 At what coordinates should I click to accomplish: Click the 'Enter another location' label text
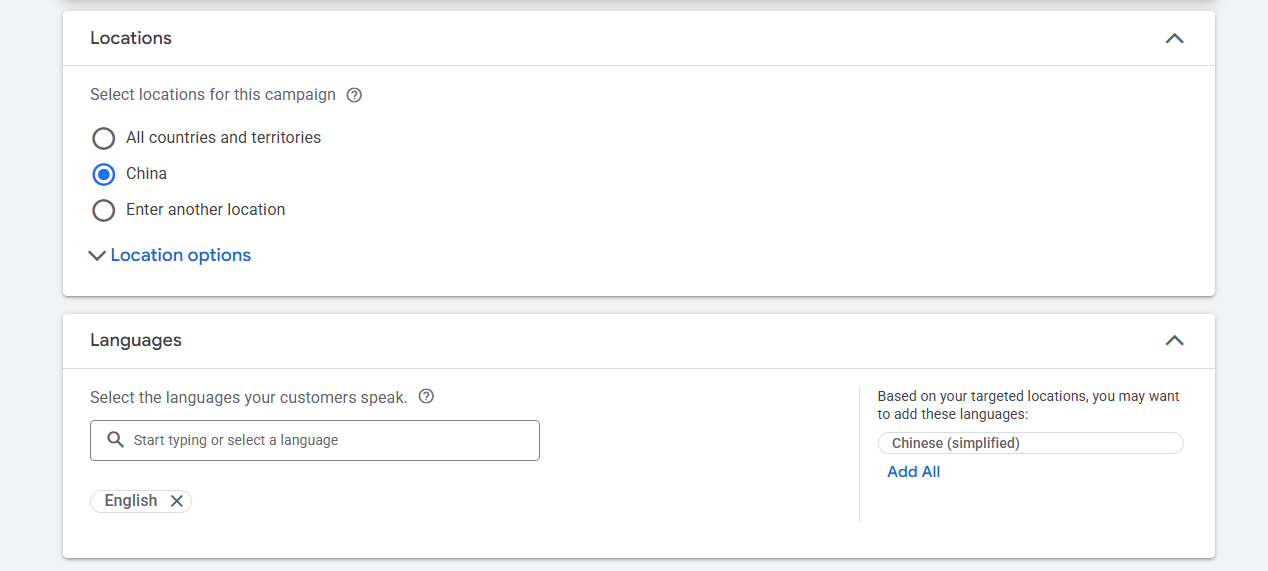(205, 210)
